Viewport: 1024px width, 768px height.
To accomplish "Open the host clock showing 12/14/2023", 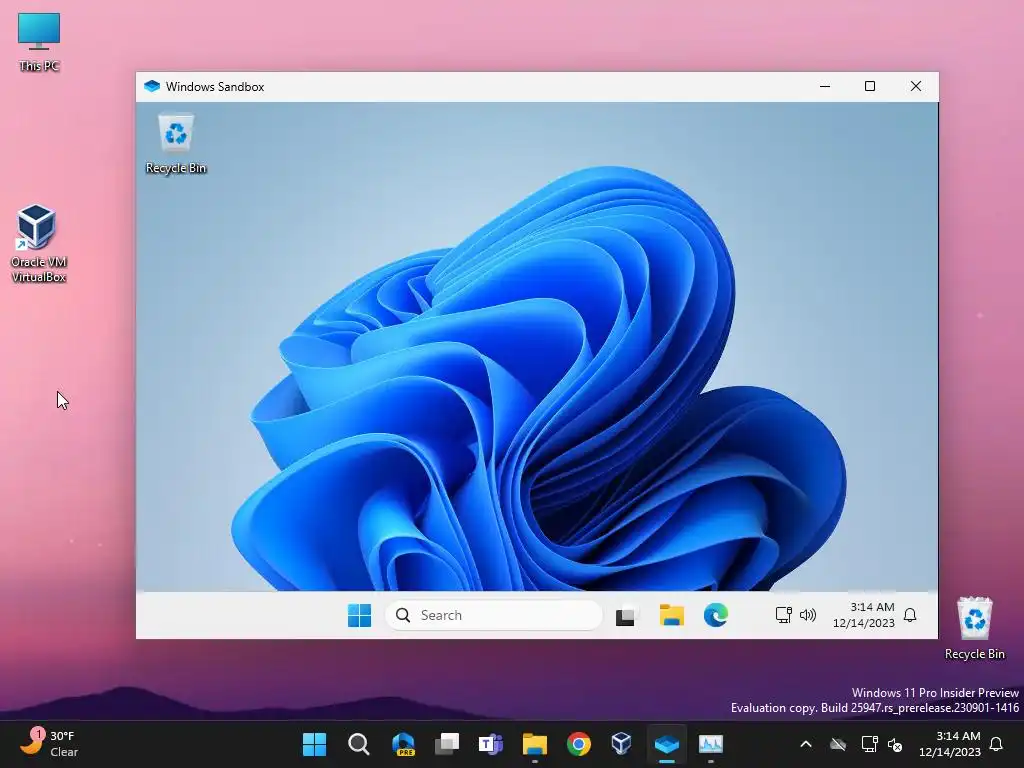I will [x=950, y=744].
